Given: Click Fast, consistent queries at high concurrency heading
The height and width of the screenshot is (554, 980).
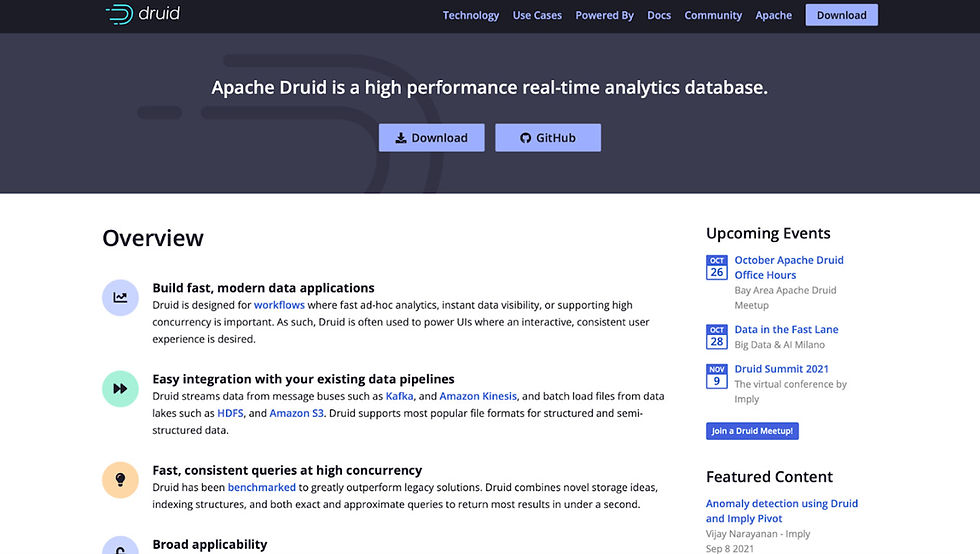Looking at the screenshot, I should 287,470.
